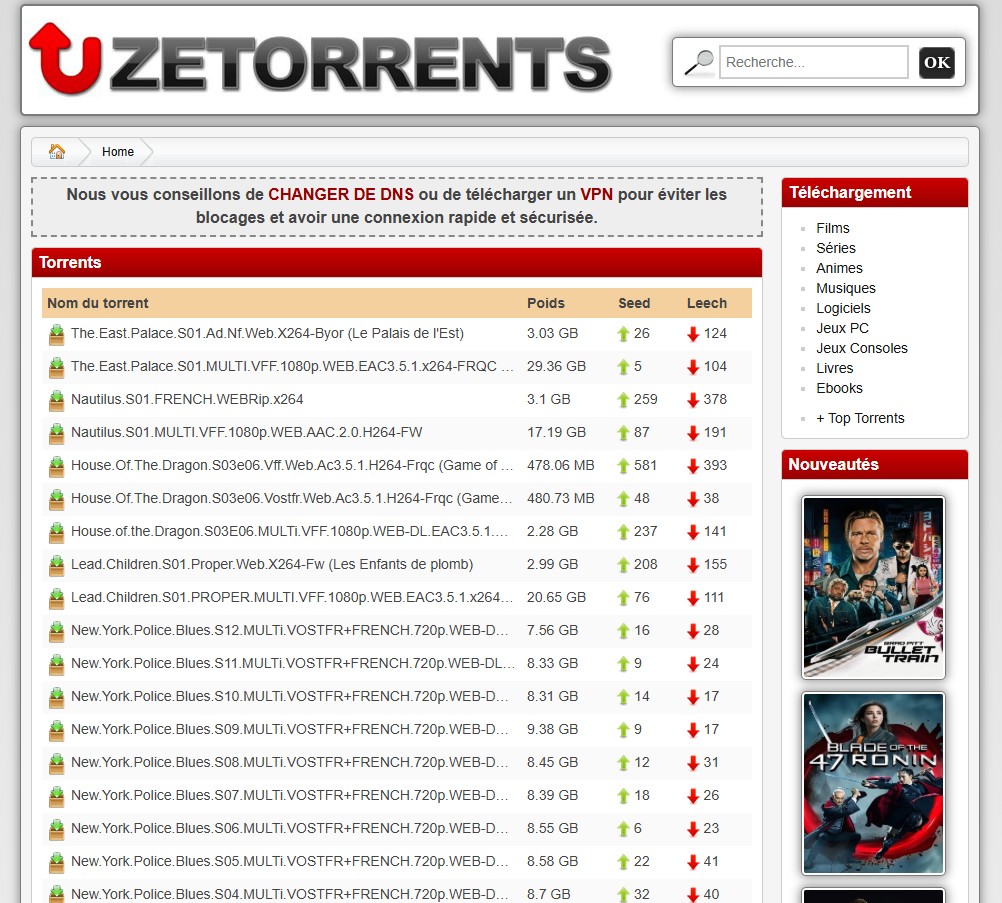
Task: Open the CHANGER DE DNS link
Action: point(341,194)
